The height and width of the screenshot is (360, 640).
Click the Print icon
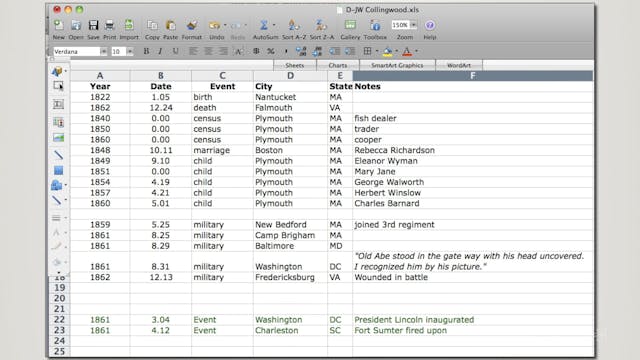click(x=109, y=25)
